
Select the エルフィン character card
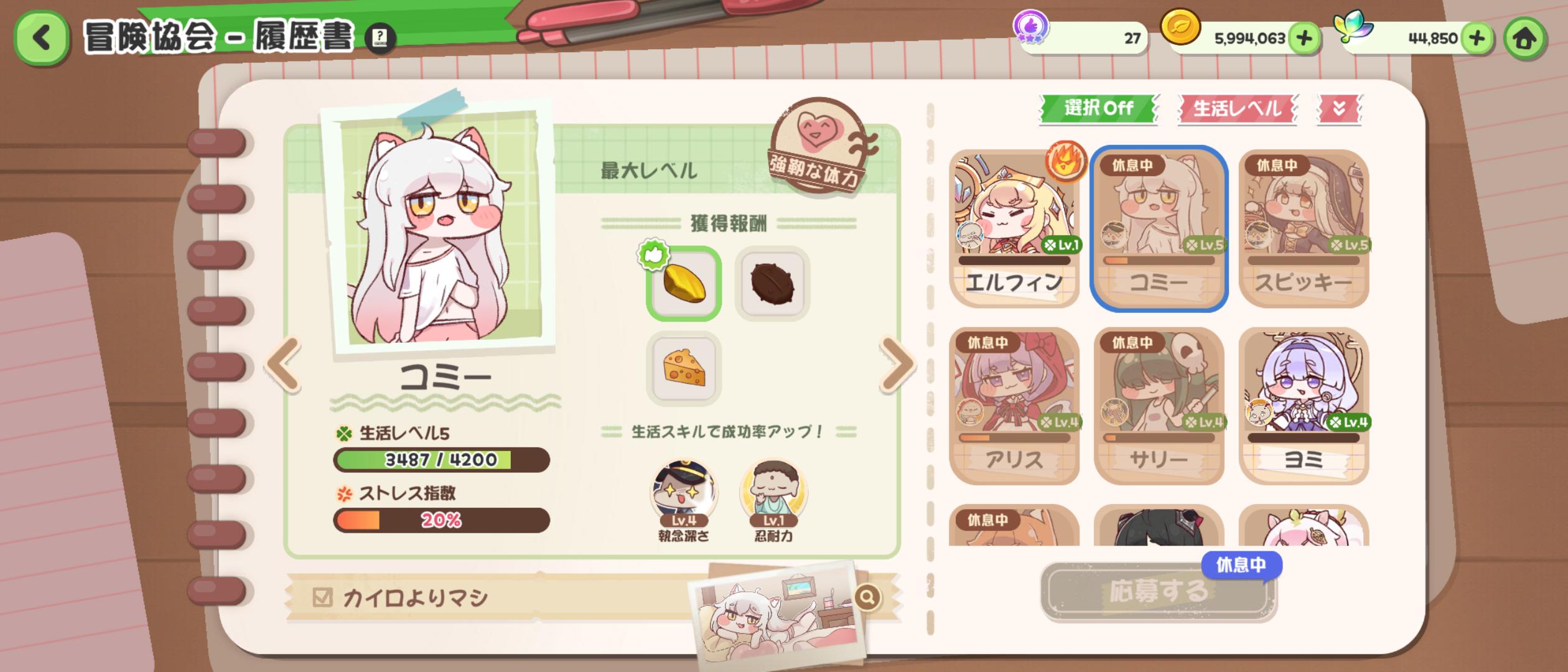click(1014, 228)
